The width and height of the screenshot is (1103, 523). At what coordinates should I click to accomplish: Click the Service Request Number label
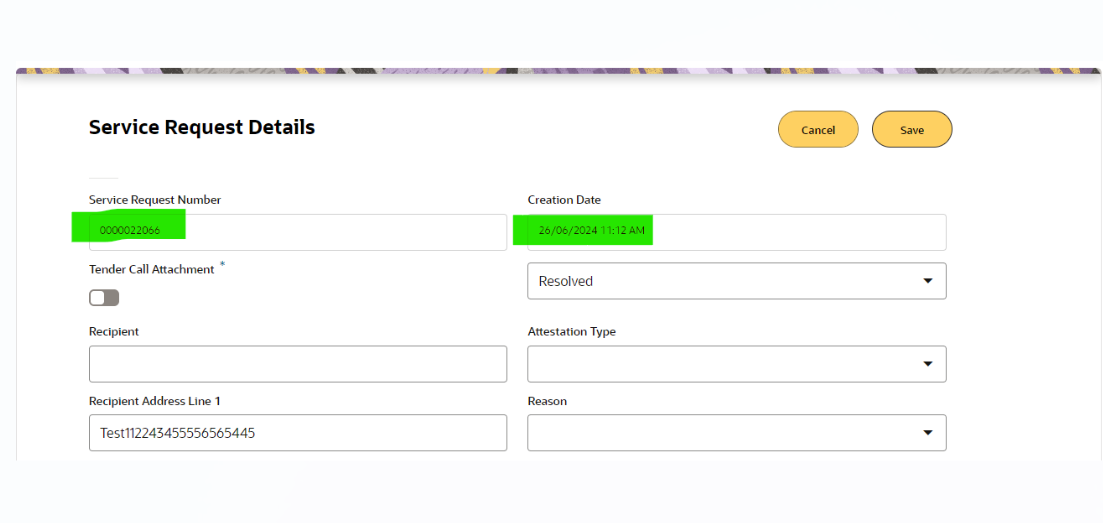155,200
